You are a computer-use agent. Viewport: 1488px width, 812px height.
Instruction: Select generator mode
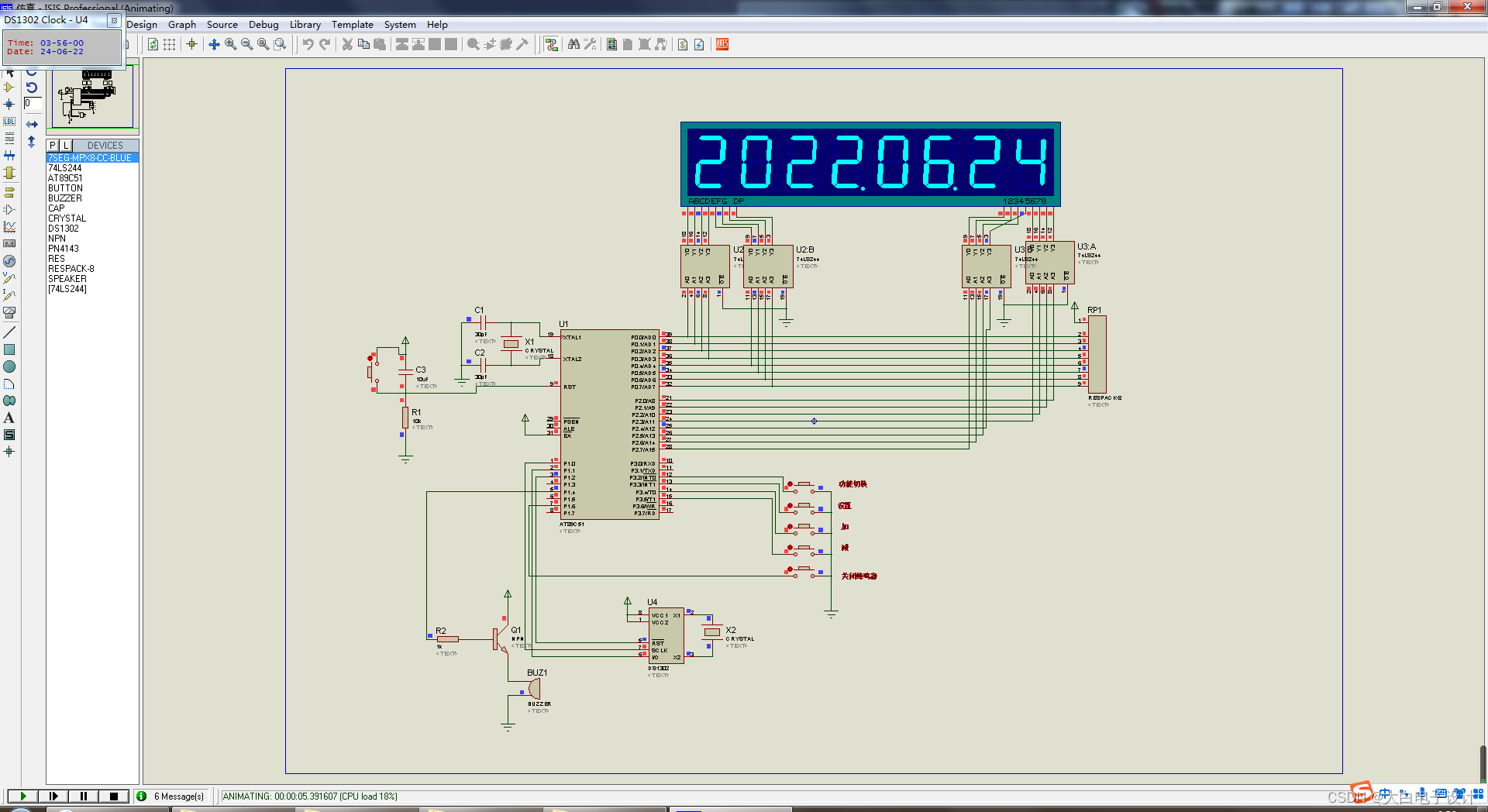pos(9,261)
